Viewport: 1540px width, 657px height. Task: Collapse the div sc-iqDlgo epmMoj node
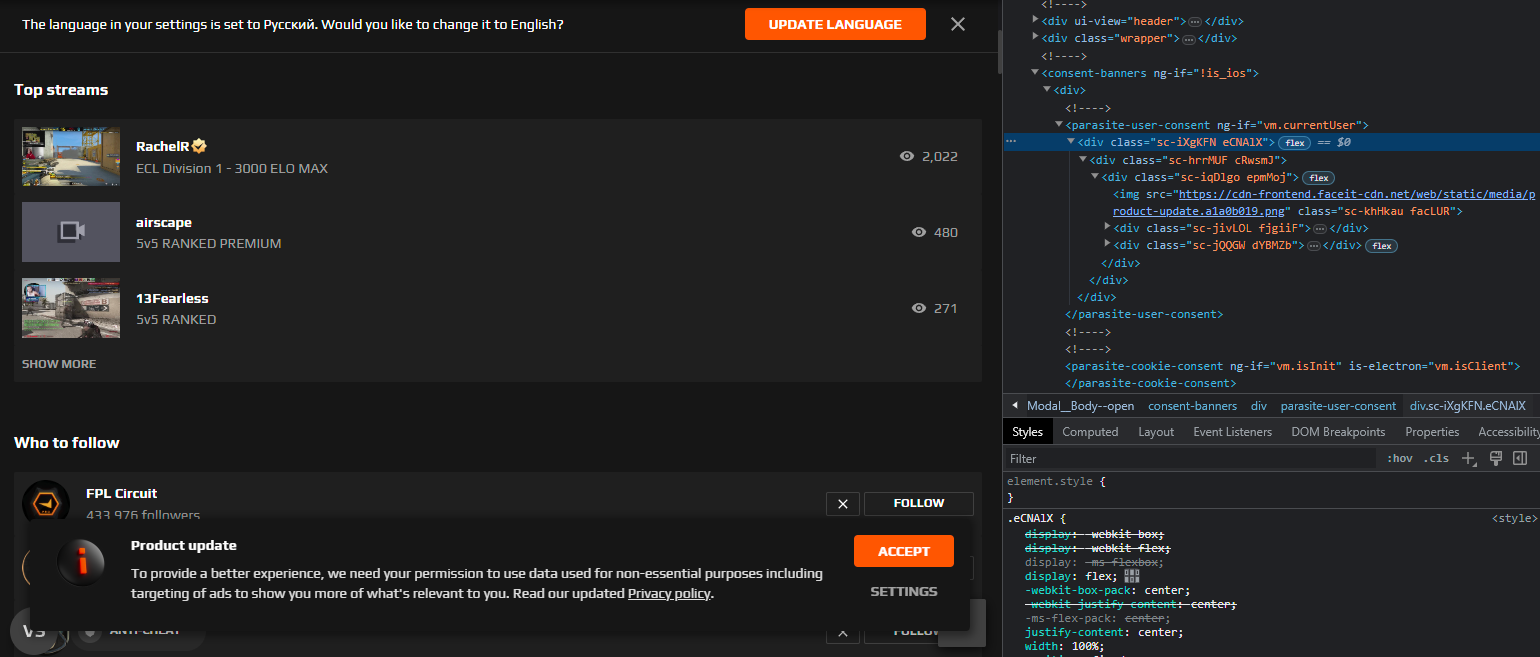(x=1095, y=177)
